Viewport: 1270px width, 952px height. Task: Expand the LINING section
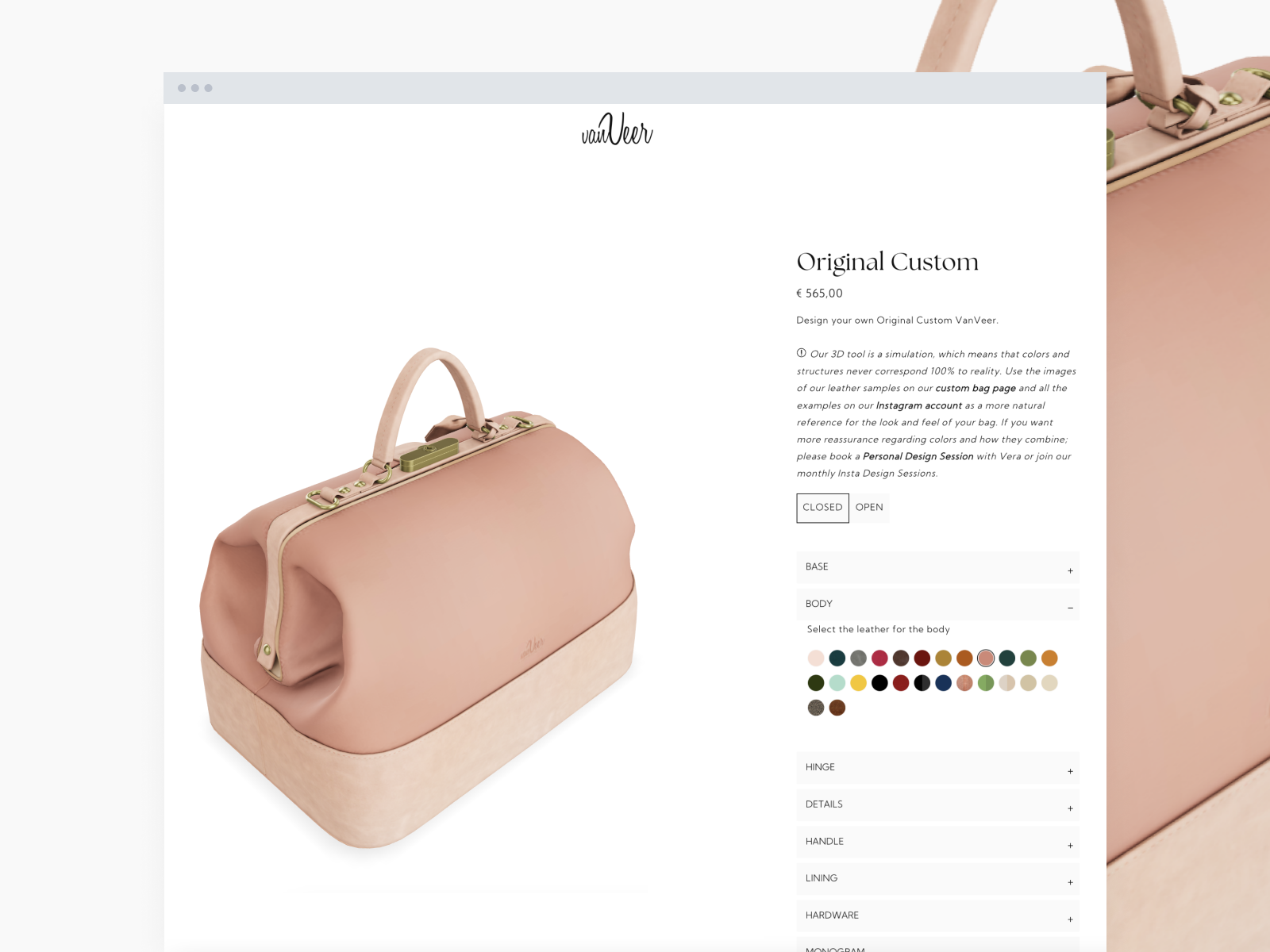[x=937, y=879]
